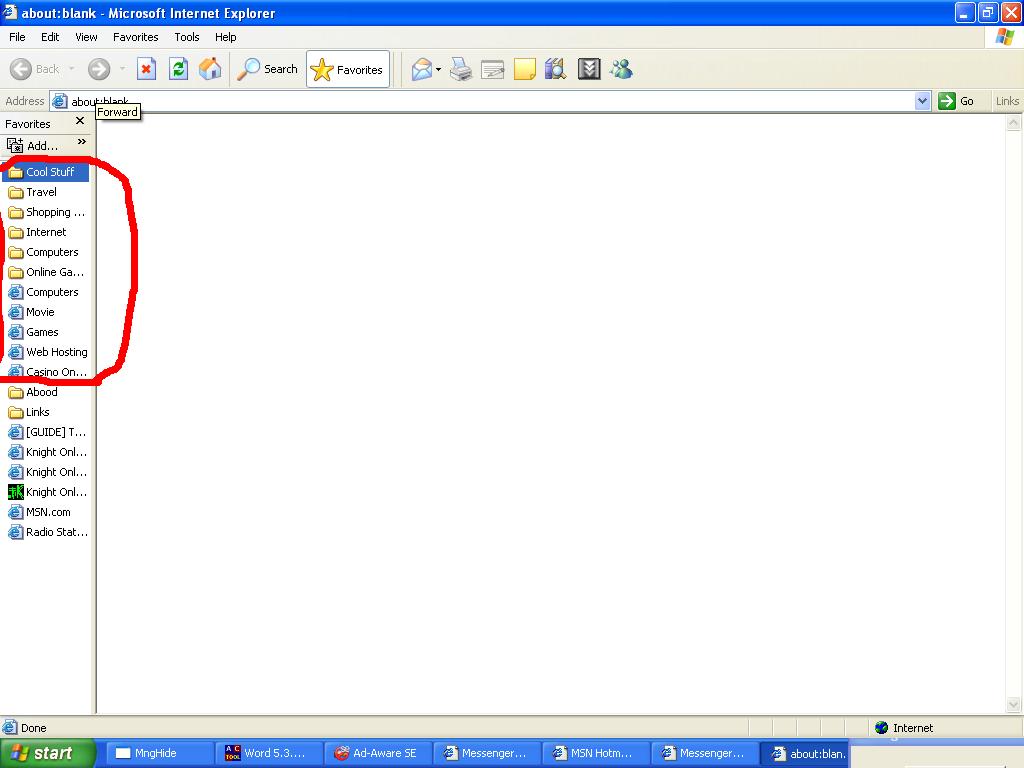This screenshot has height=768, width=1024.
Task: Expand the Travel favorites folder
Action: 41,192
